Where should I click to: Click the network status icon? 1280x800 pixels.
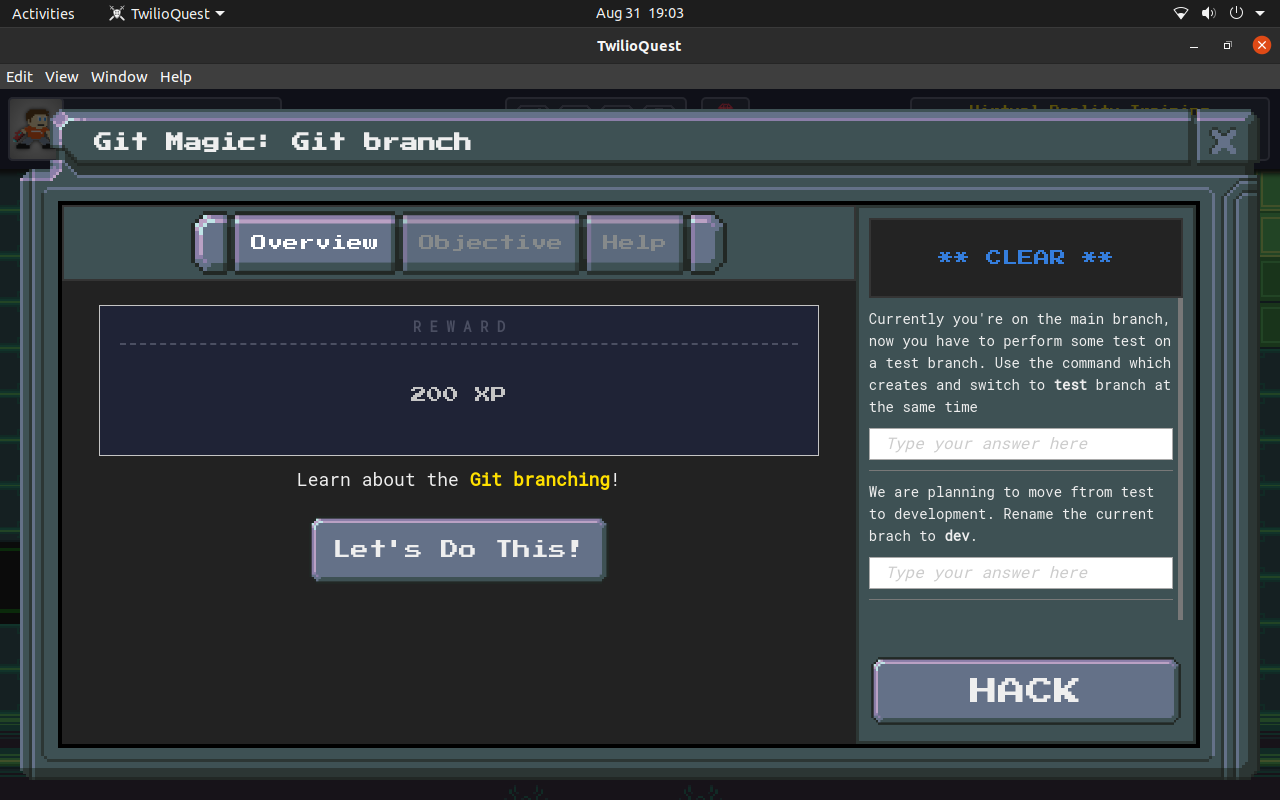(x=1181, y=13)
